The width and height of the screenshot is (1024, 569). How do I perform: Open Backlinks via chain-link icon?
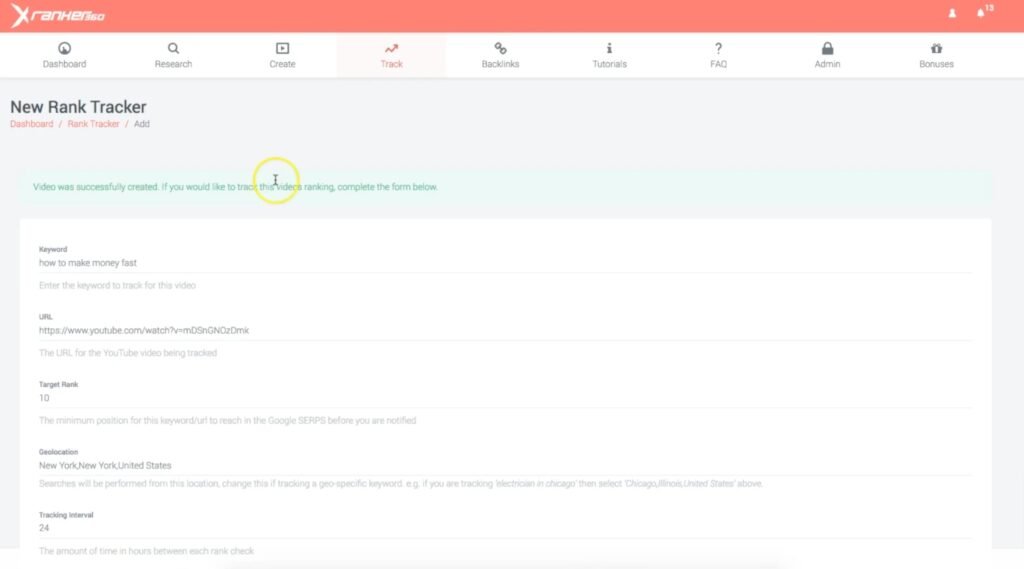click(x=500, y=48)
